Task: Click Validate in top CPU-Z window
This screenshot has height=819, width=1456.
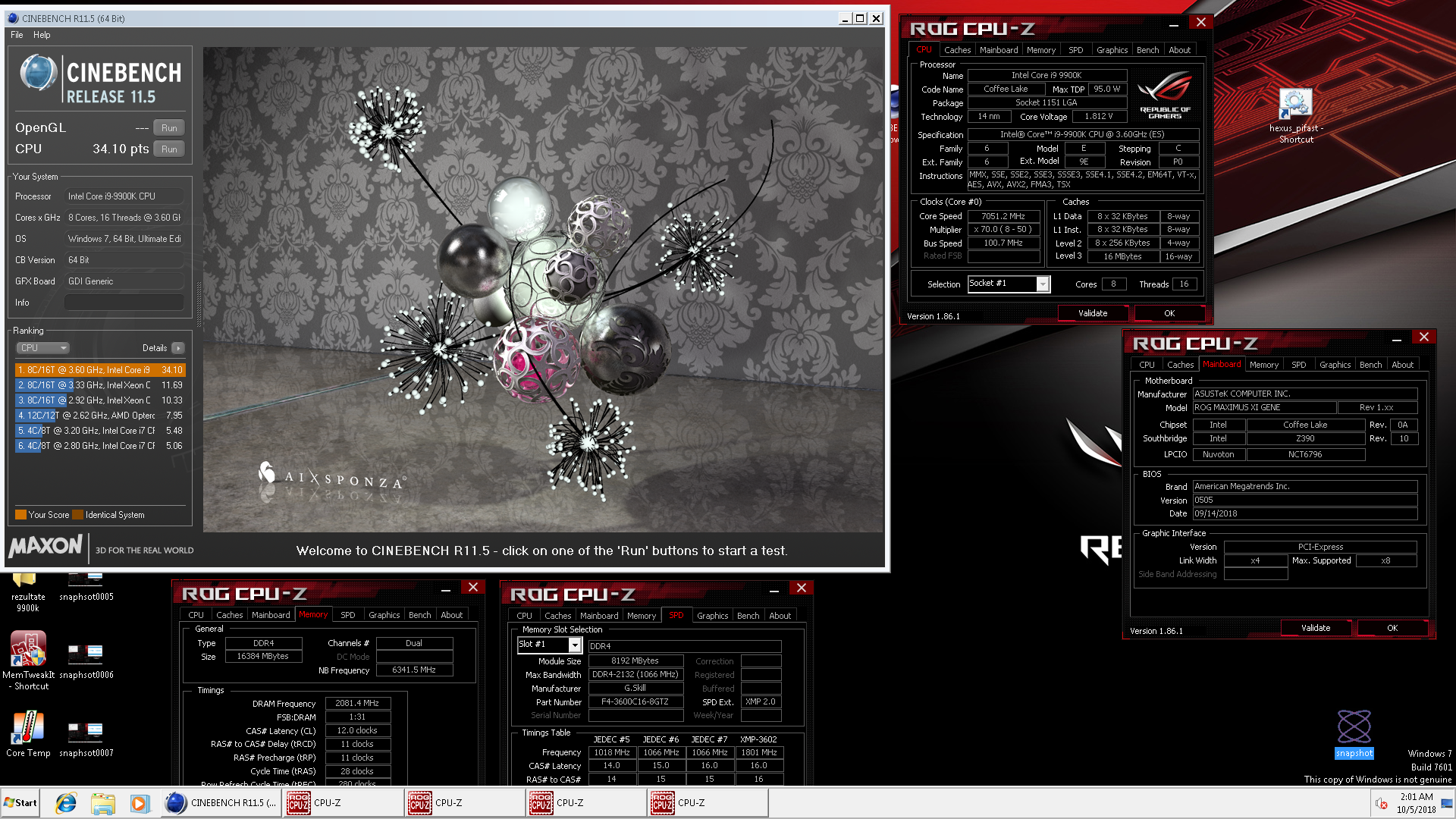Action: 1093,313
